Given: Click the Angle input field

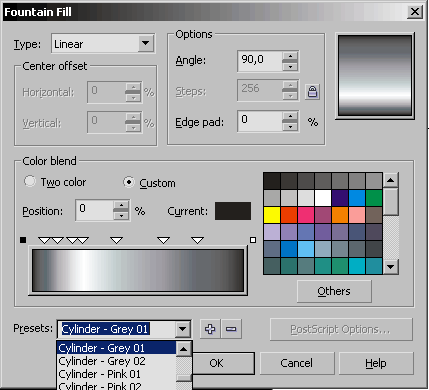Looking at the screenshot, I should 260,61.
